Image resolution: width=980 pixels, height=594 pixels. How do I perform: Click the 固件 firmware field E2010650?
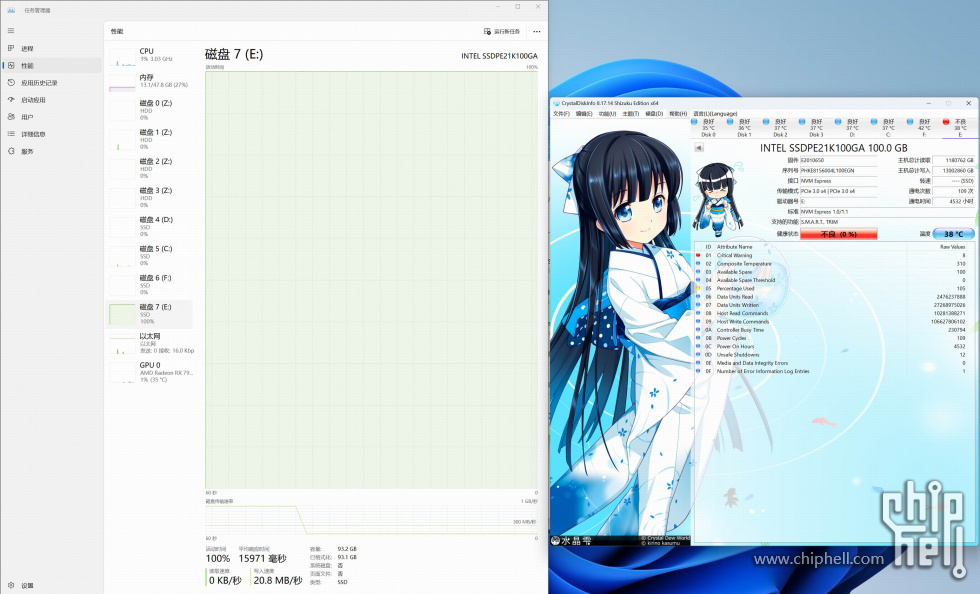pyautogui.click(x=838, y=160)
